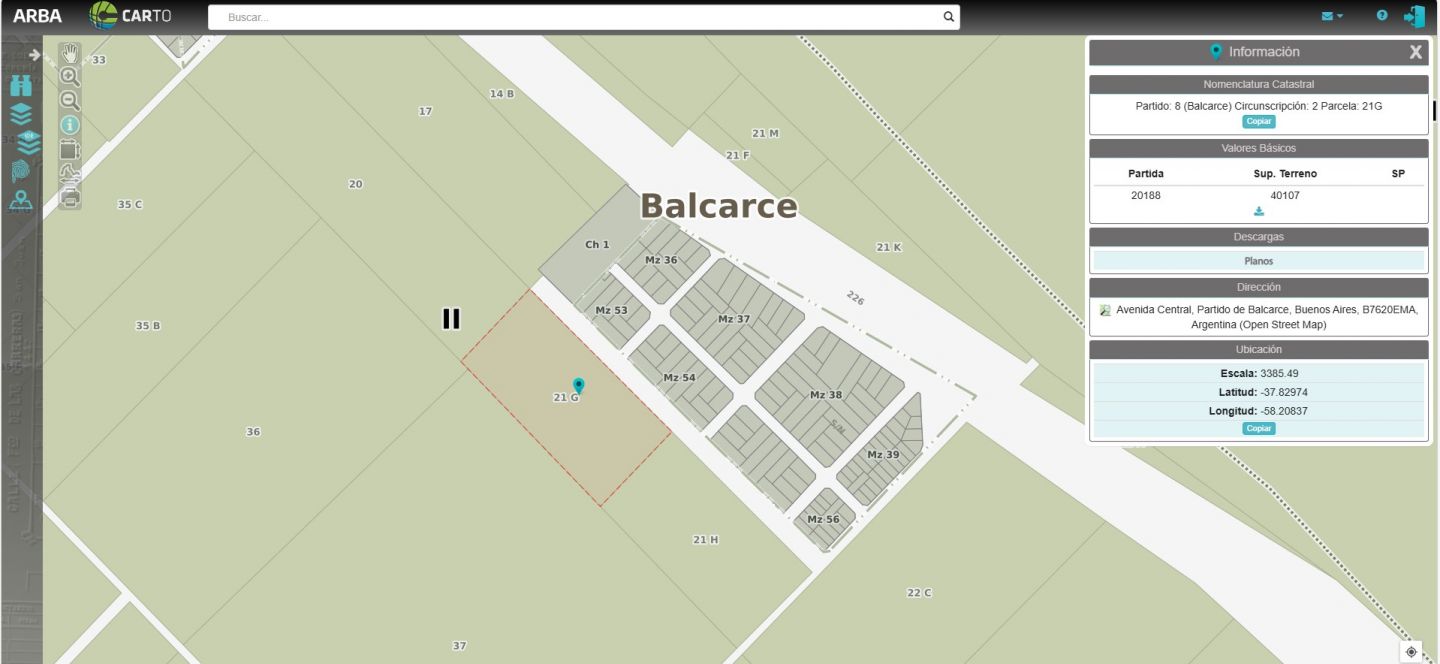Click the Partida value 20188
The height and width of the screenshot is (664, 1440).
(x=1146, y=195)
